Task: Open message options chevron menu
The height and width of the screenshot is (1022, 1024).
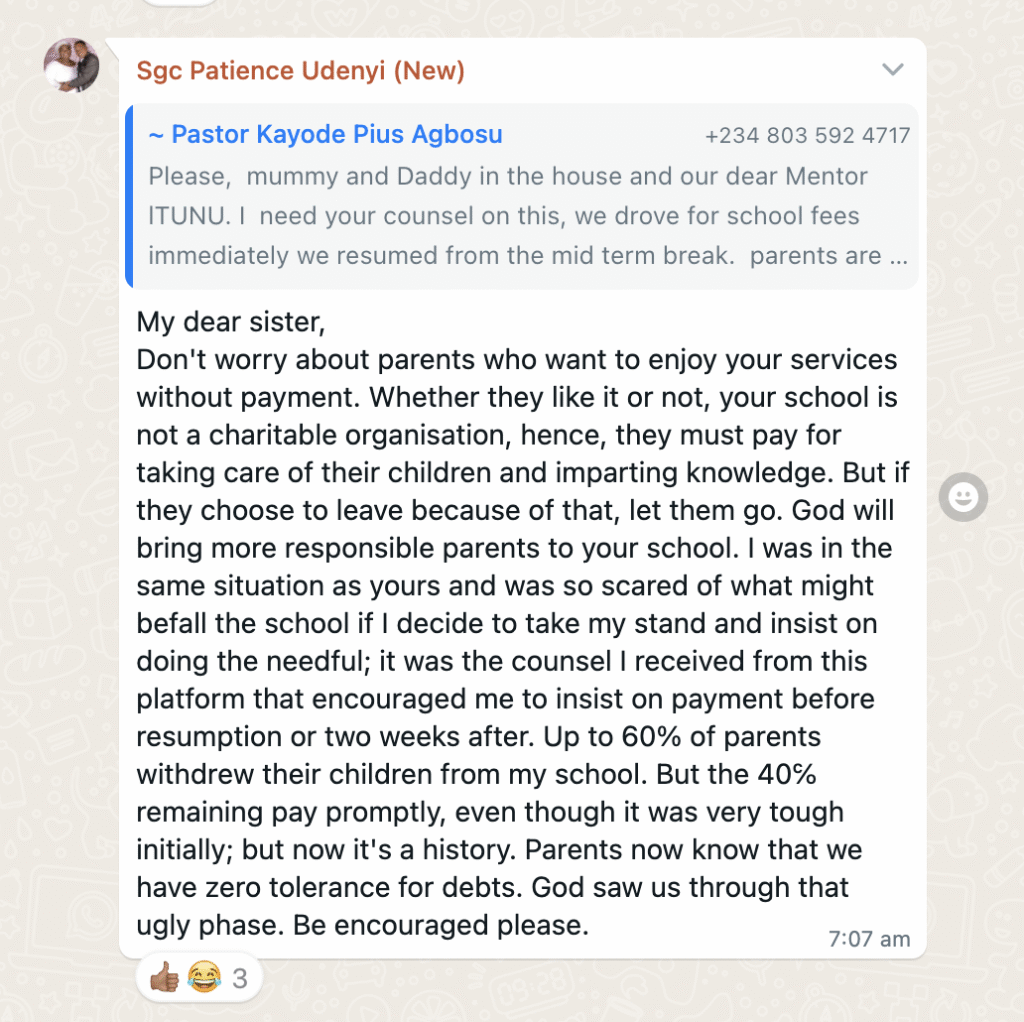Action: tap(892, 70)
